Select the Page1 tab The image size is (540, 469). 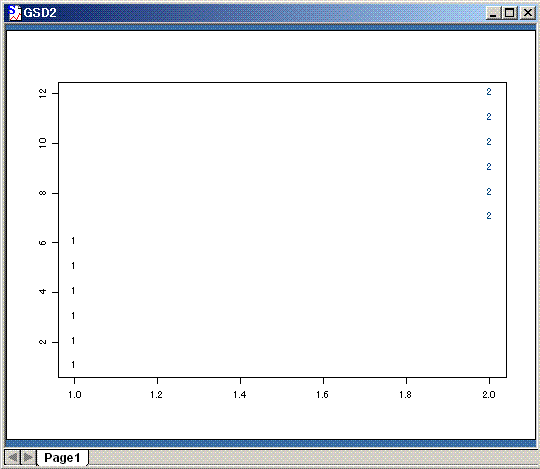tap(62, 458)
